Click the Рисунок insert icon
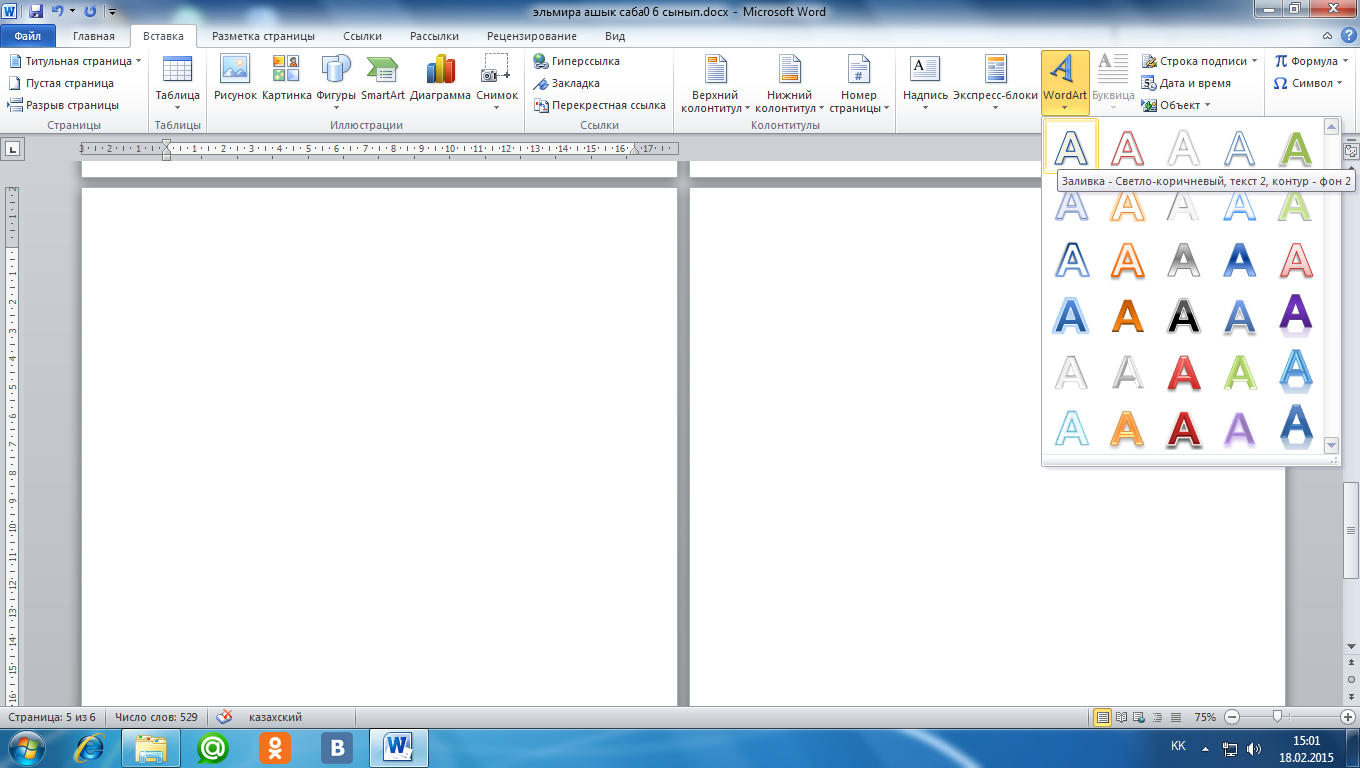 pyautogui.click(x=235, y=79)
